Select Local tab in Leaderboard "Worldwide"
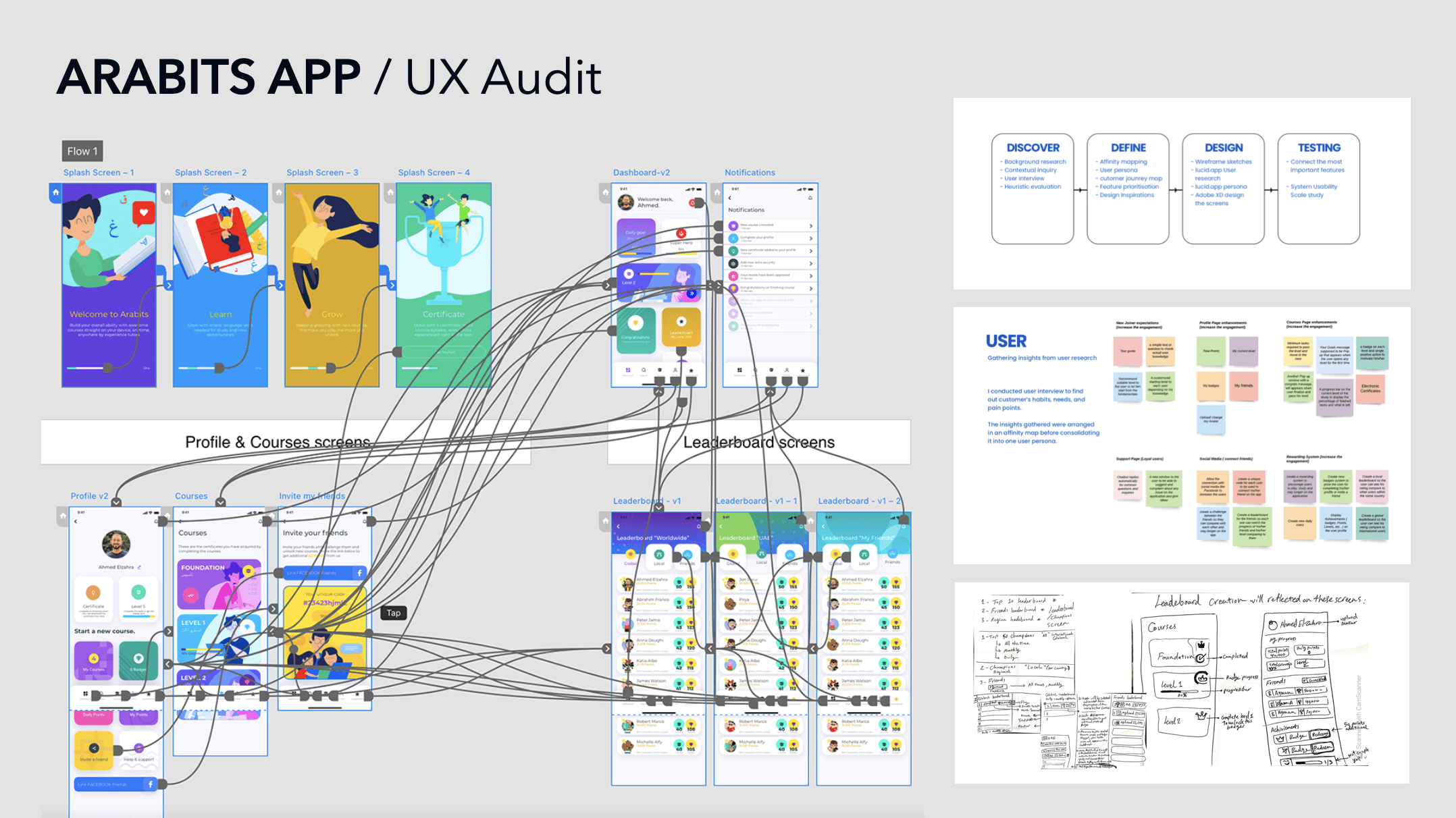The image size is (1456, 818). (x=659, y=557)
